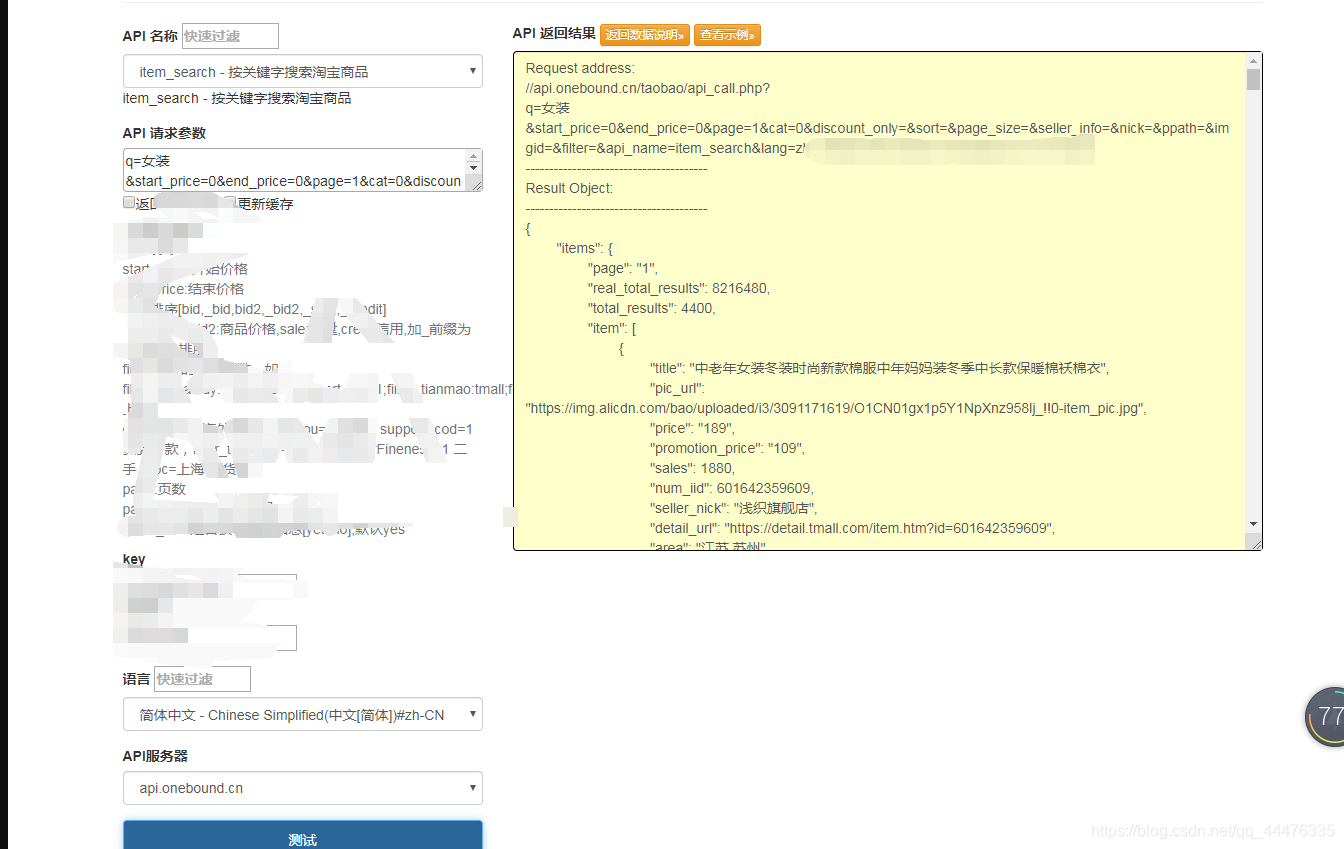Click the img.alicdn.com pic_url value
Image resolution: width=1344 pixels, height=849 pixels.
(836, 408)
